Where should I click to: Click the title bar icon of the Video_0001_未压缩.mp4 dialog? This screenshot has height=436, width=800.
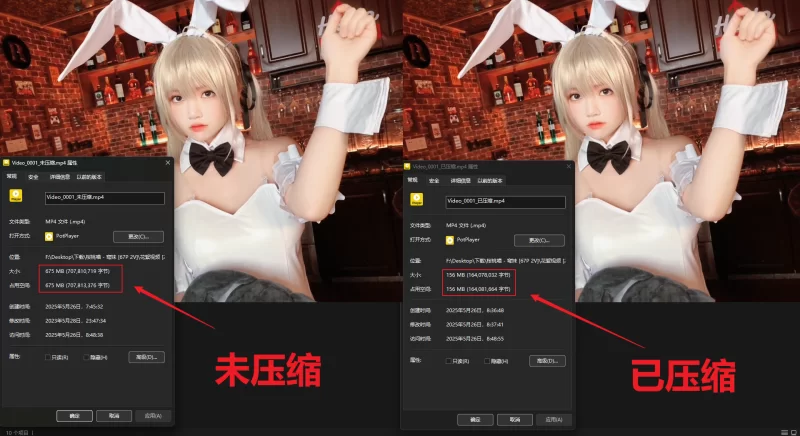pos(6,162)
